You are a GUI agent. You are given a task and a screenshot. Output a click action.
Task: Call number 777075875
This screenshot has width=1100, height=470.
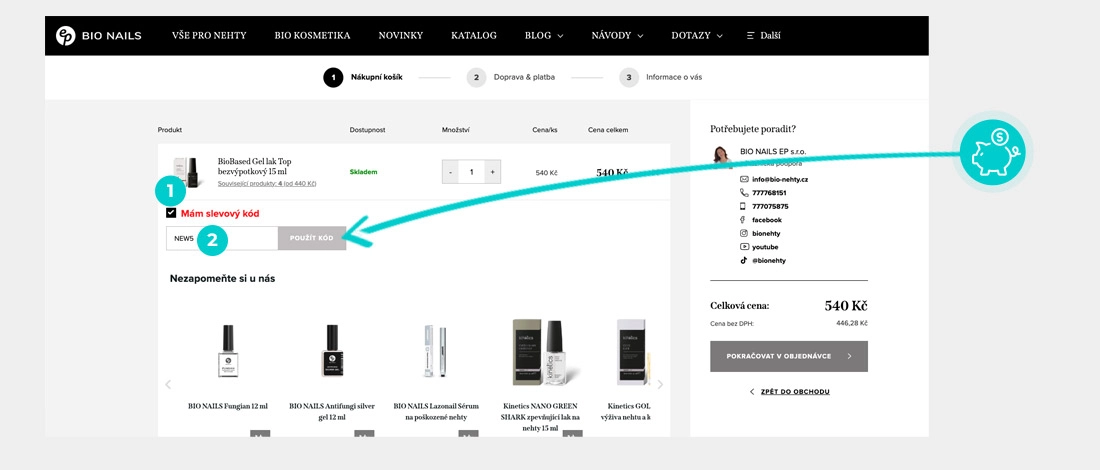pos(770,206)
